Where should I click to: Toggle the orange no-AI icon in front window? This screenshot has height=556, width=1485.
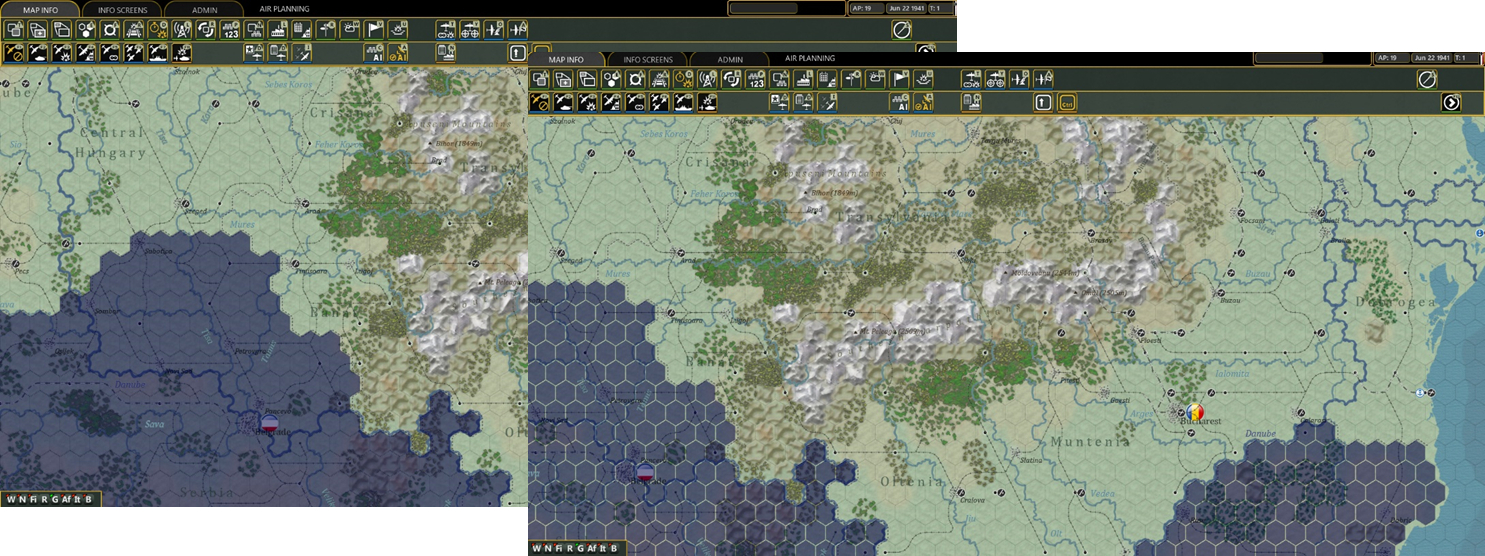(x=922, y=102)
